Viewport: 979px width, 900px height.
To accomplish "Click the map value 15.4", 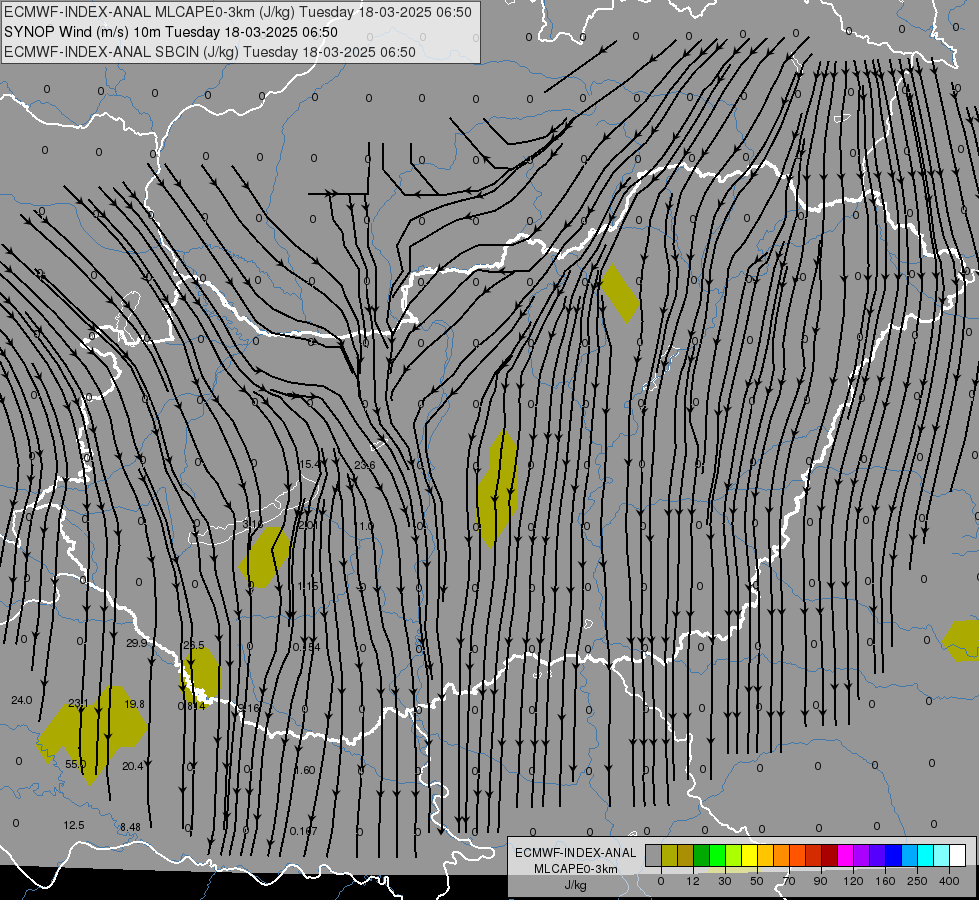I will coord(309,464).
